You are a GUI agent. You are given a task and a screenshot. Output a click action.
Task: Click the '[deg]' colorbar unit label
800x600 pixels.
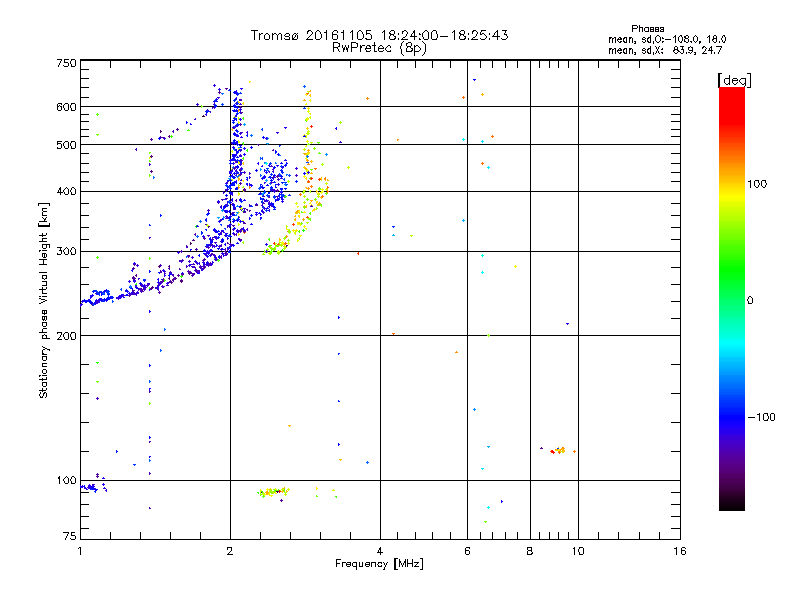[x=734, y=80]
